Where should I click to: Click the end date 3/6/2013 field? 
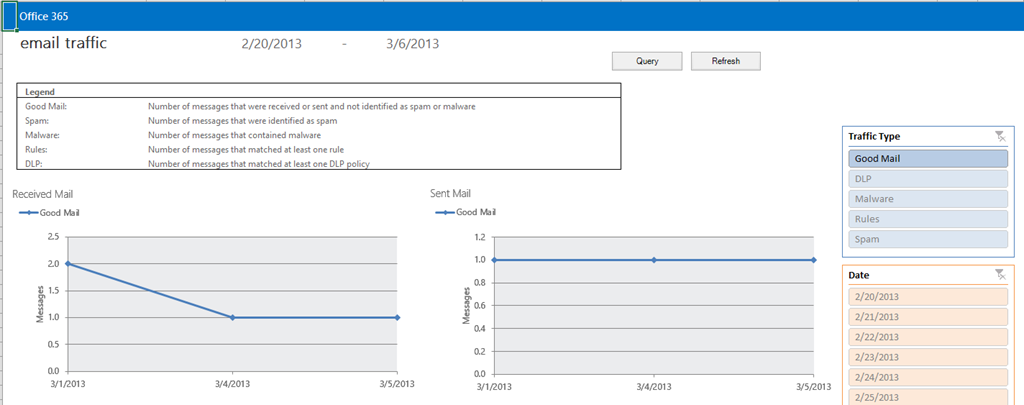[x=412, y=44]
